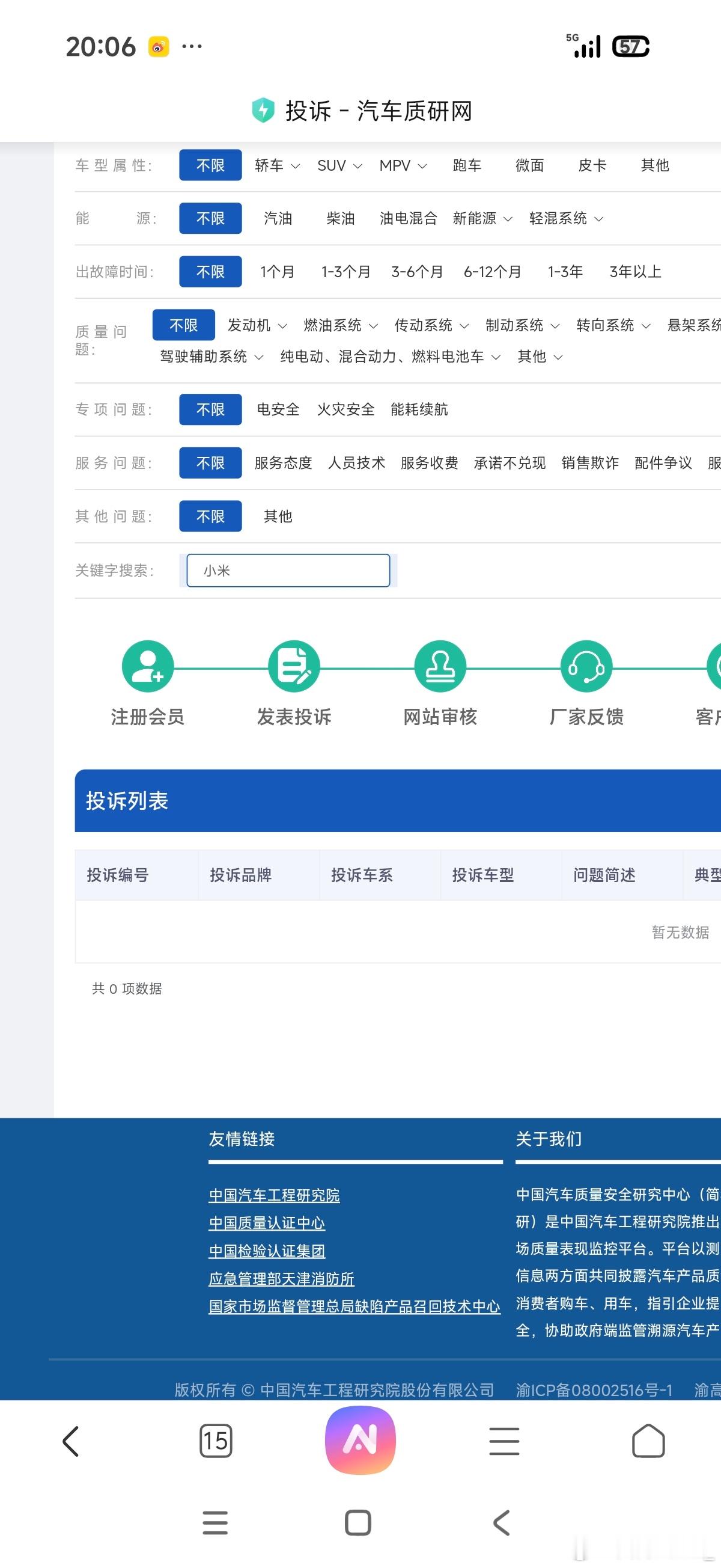Select 不限 for 车型属性
Viewport: 721px width, 1568px height.
(210, 165)
